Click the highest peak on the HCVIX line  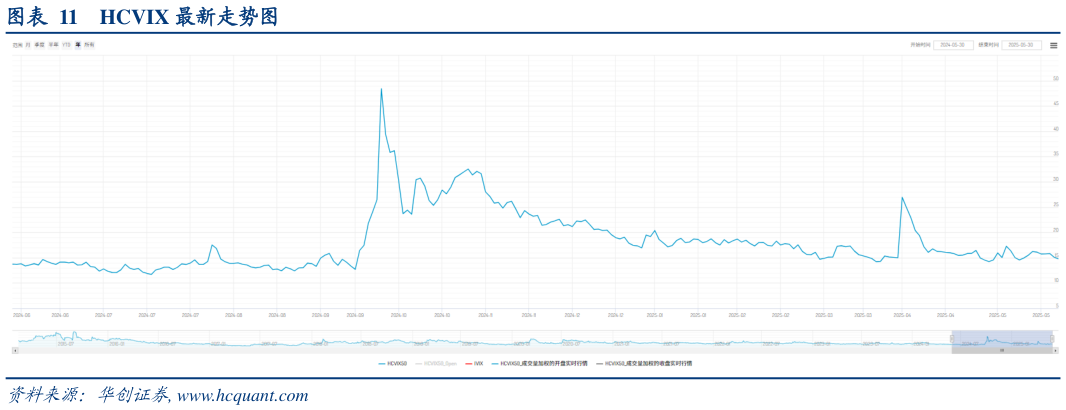pyautogui.click(x=381, y=89)
